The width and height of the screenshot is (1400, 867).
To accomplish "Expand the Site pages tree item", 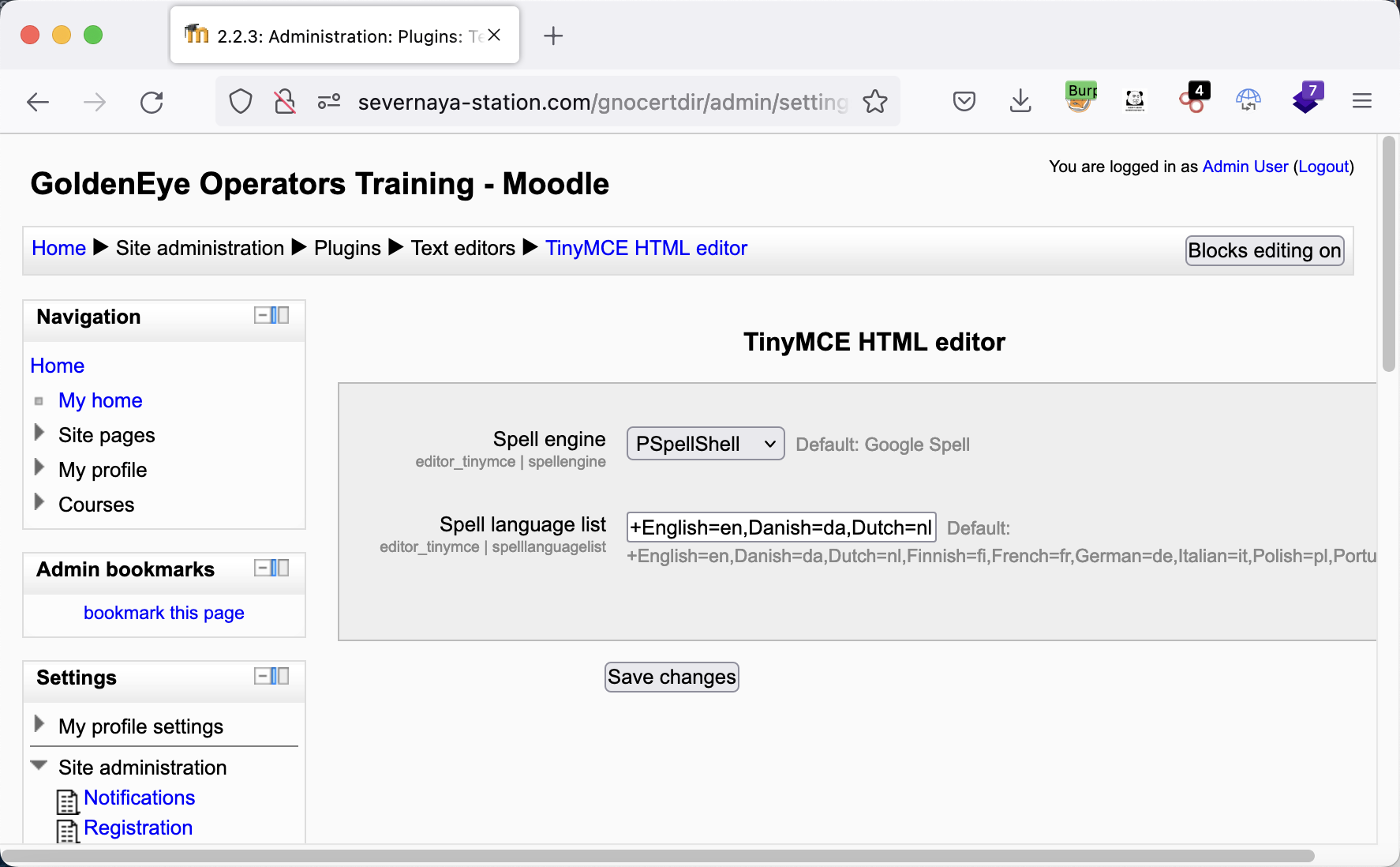I will 39,433.
